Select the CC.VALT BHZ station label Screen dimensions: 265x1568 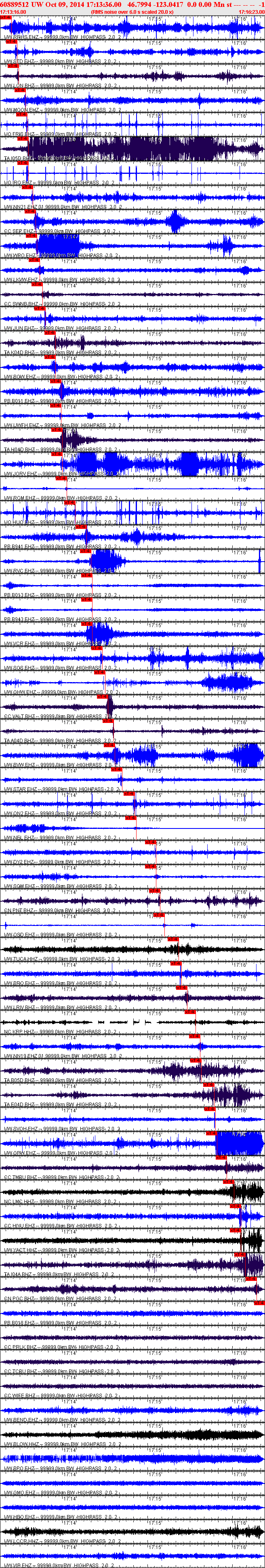click(x=61, y=716)
